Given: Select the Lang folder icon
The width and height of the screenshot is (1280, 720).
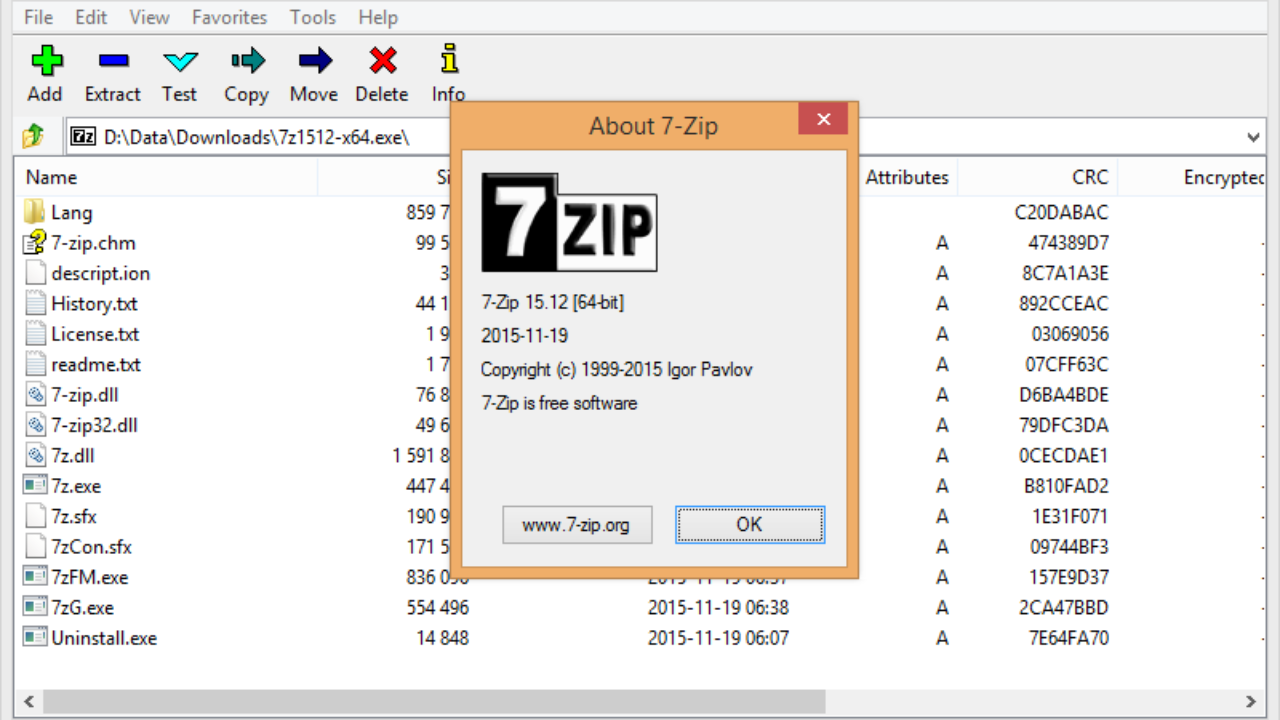Looking at the screenshot, I should [x=35, y=212].
